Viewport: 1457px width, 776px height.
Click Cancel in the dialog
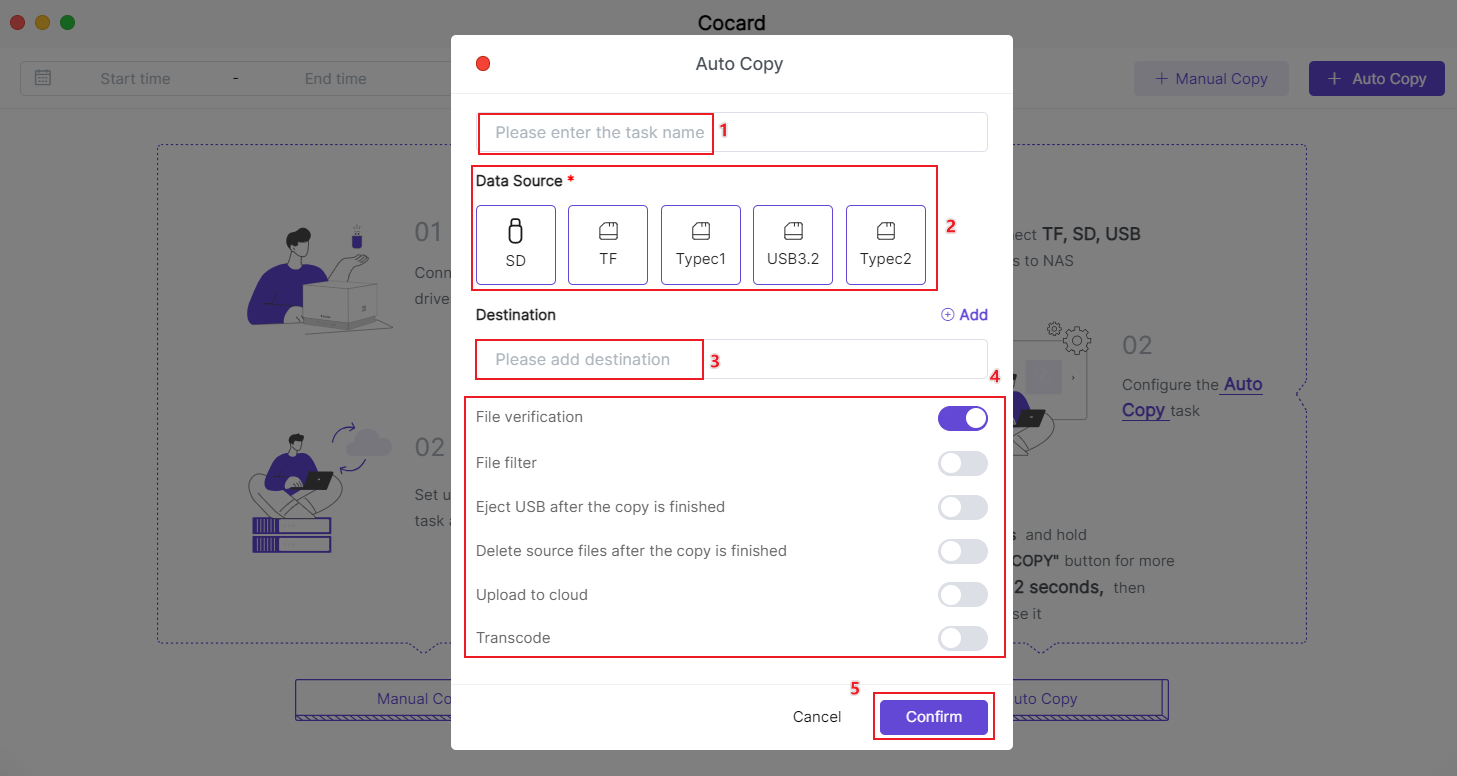817,717
